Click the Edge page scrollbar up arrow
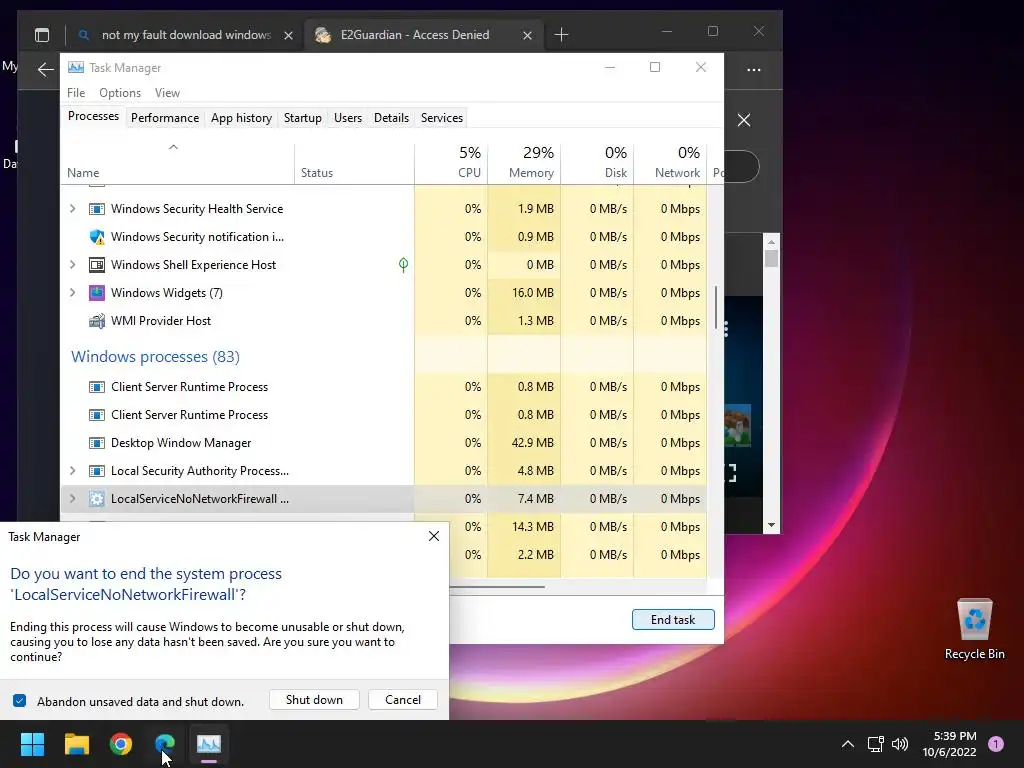Image resolution: width=1024 pixels, height=768 pixels. point(771,242)
